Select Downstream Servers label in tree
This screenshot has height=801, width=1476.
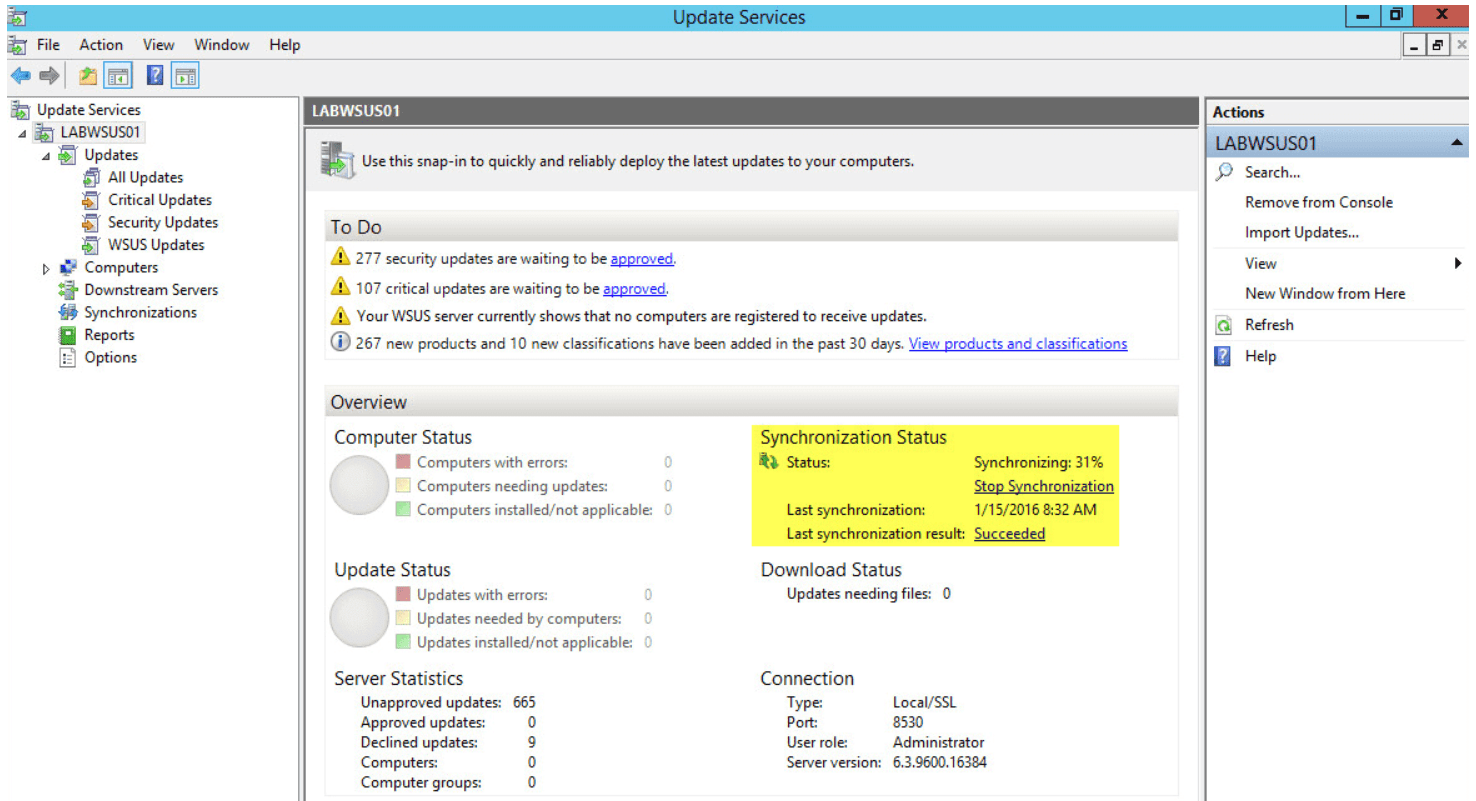151,290
